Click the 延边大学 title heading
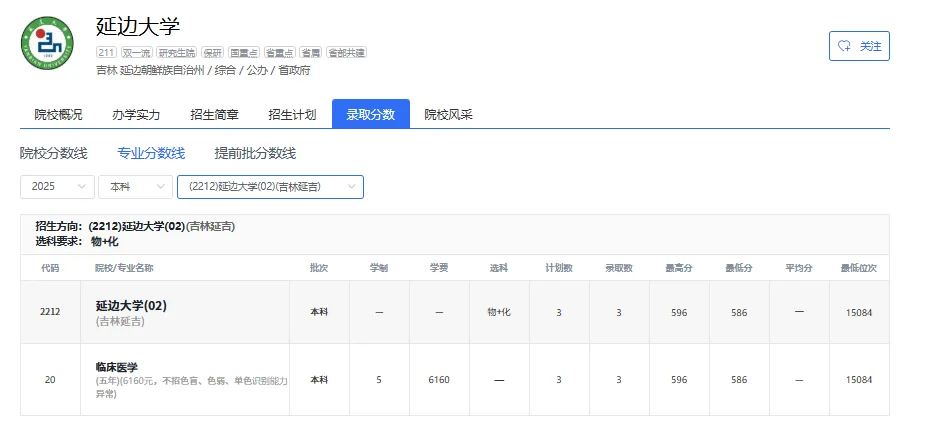 coord(138,26)
